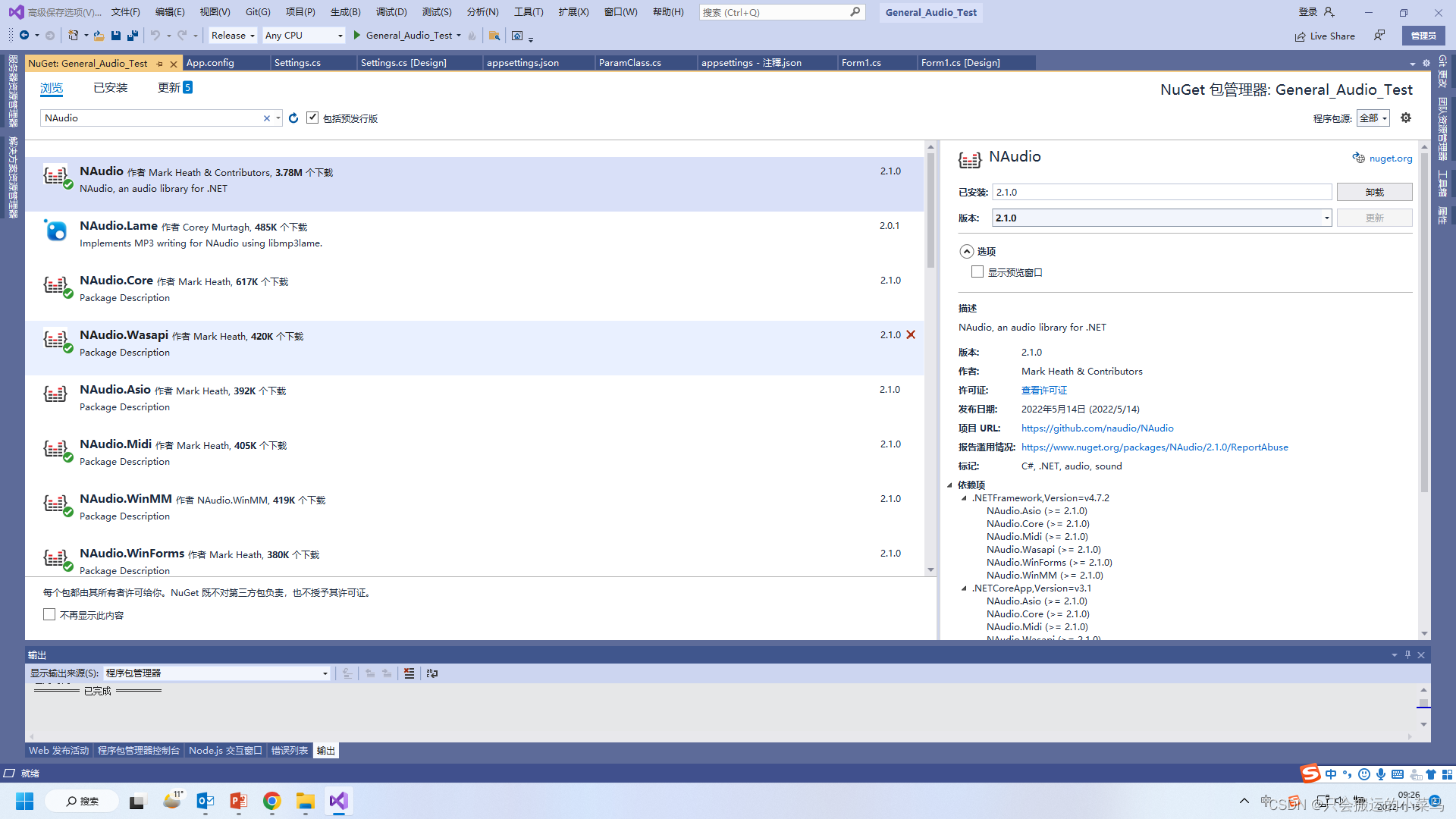The height and width of the screenshot is (819, 1456).
Task: Open Google Chrome from the taskbar
Action: click(x=271, y=801)
